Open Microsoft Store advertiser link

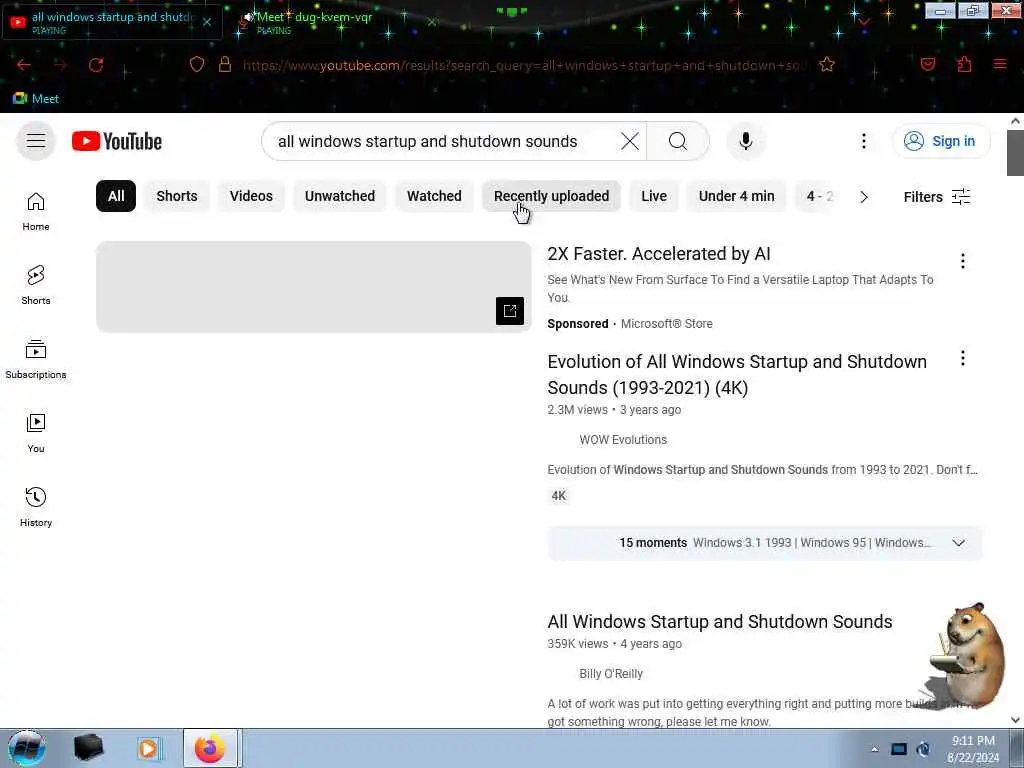666,324
